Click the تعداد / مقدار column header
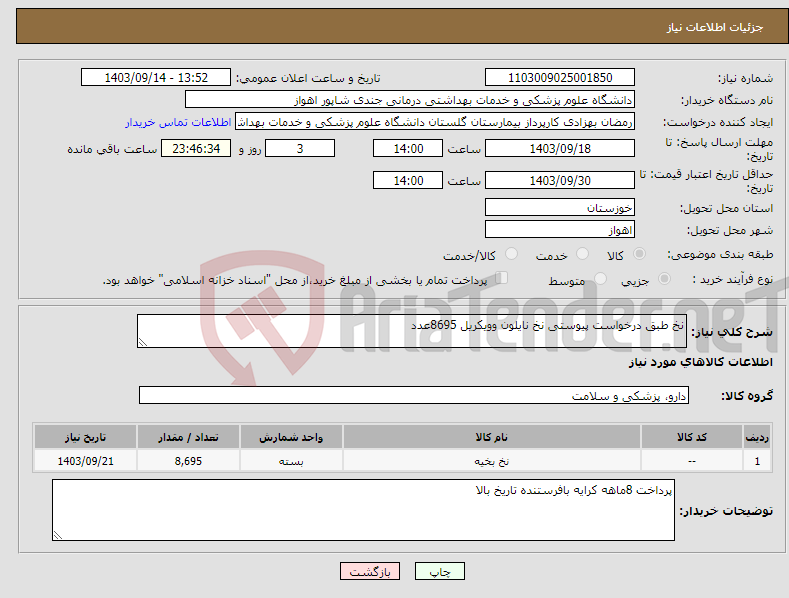 (x=188, y=437)
